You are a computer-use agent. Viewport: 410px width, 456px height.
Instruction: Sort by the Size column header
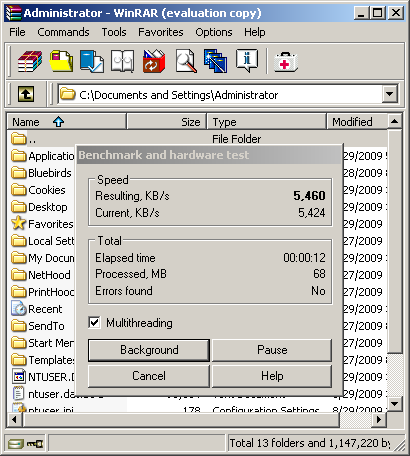coord(167,122)
